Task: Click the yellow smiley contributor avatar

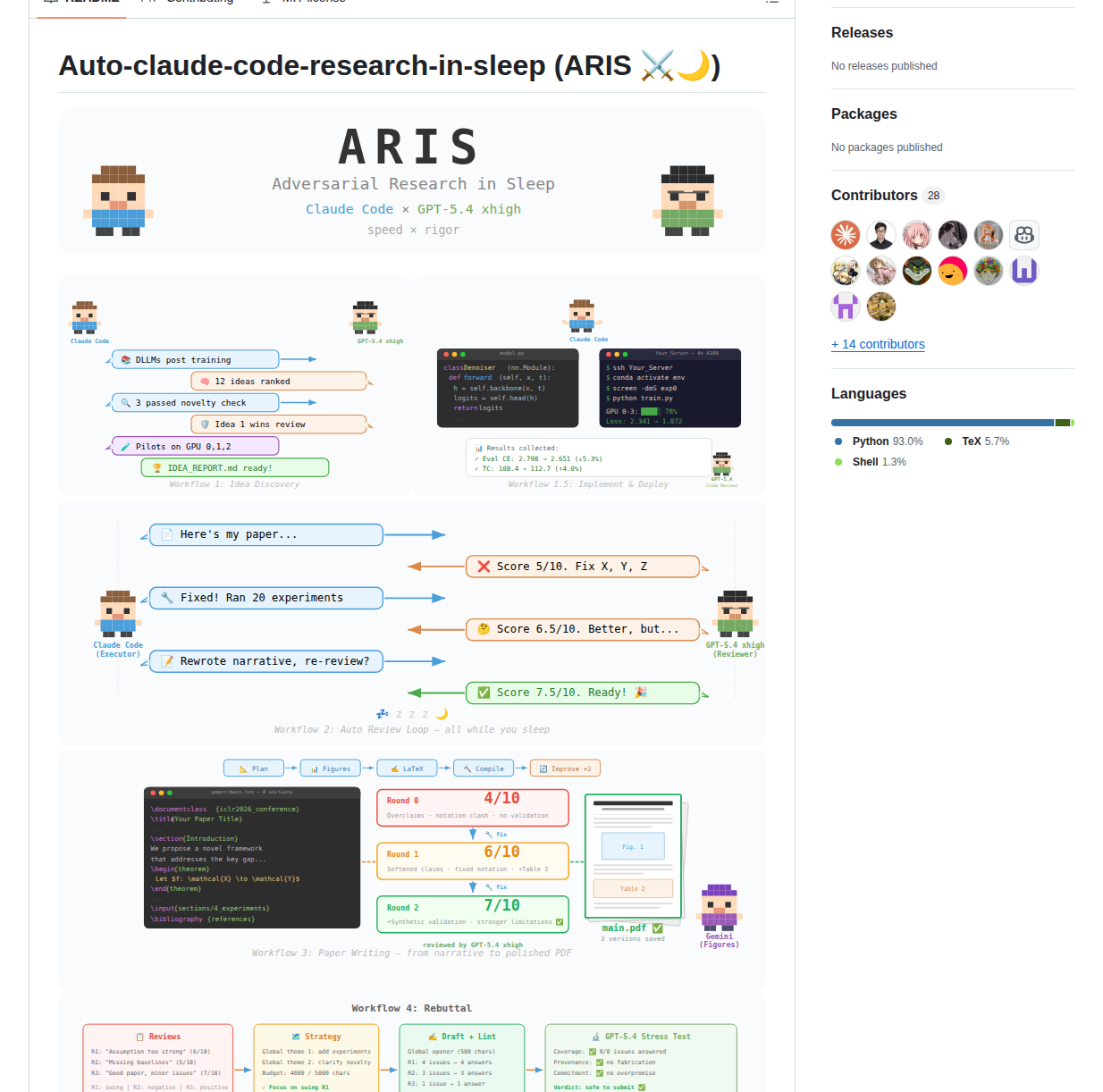Action: point(953,270)
